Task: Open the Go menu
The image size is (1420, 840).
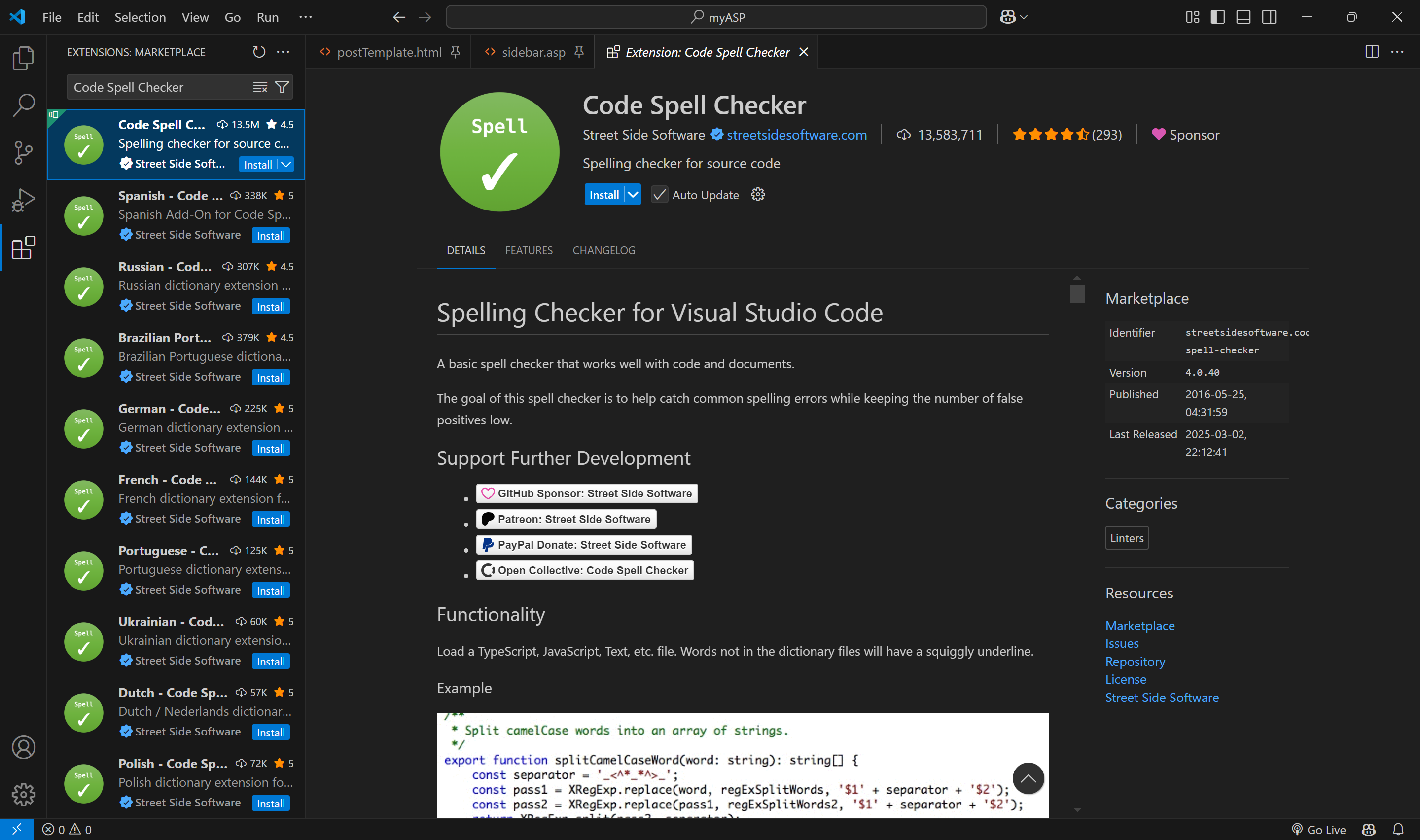Action: 232,17
